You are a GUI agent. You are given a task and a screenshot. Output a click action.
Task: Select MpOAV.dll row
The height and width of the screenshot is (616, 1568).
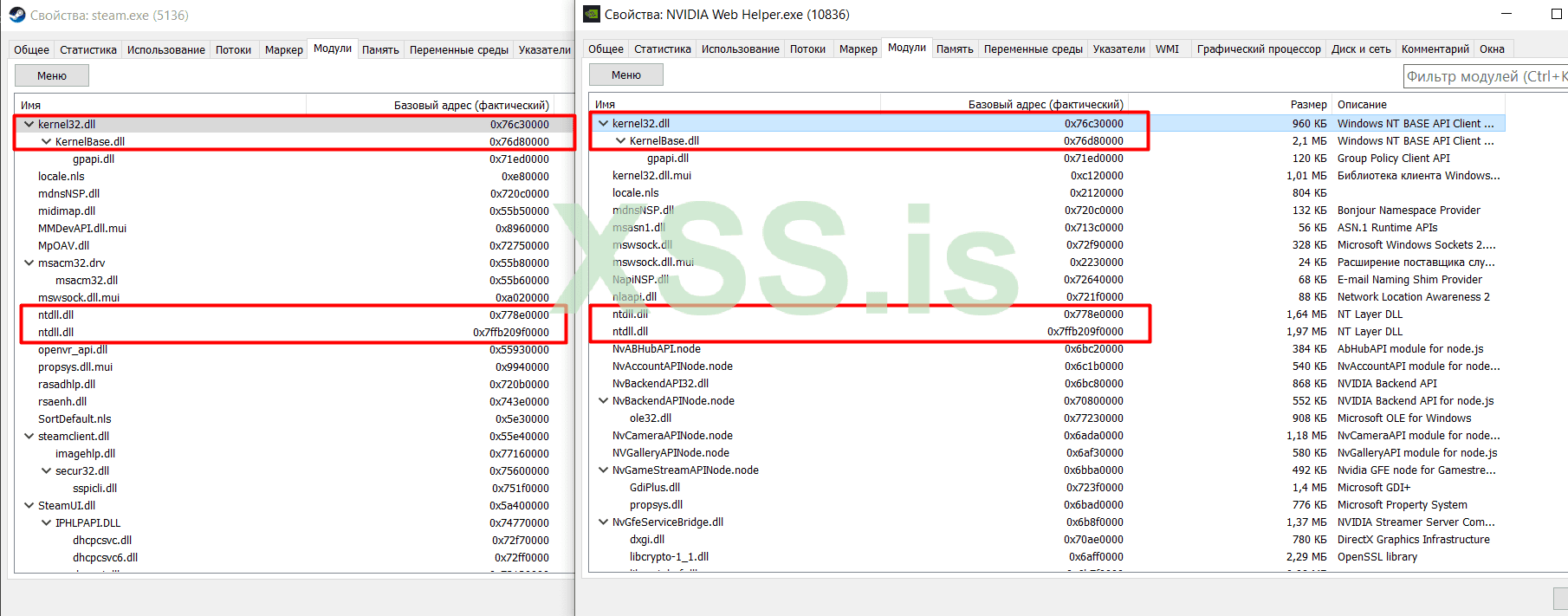[295, 245]
